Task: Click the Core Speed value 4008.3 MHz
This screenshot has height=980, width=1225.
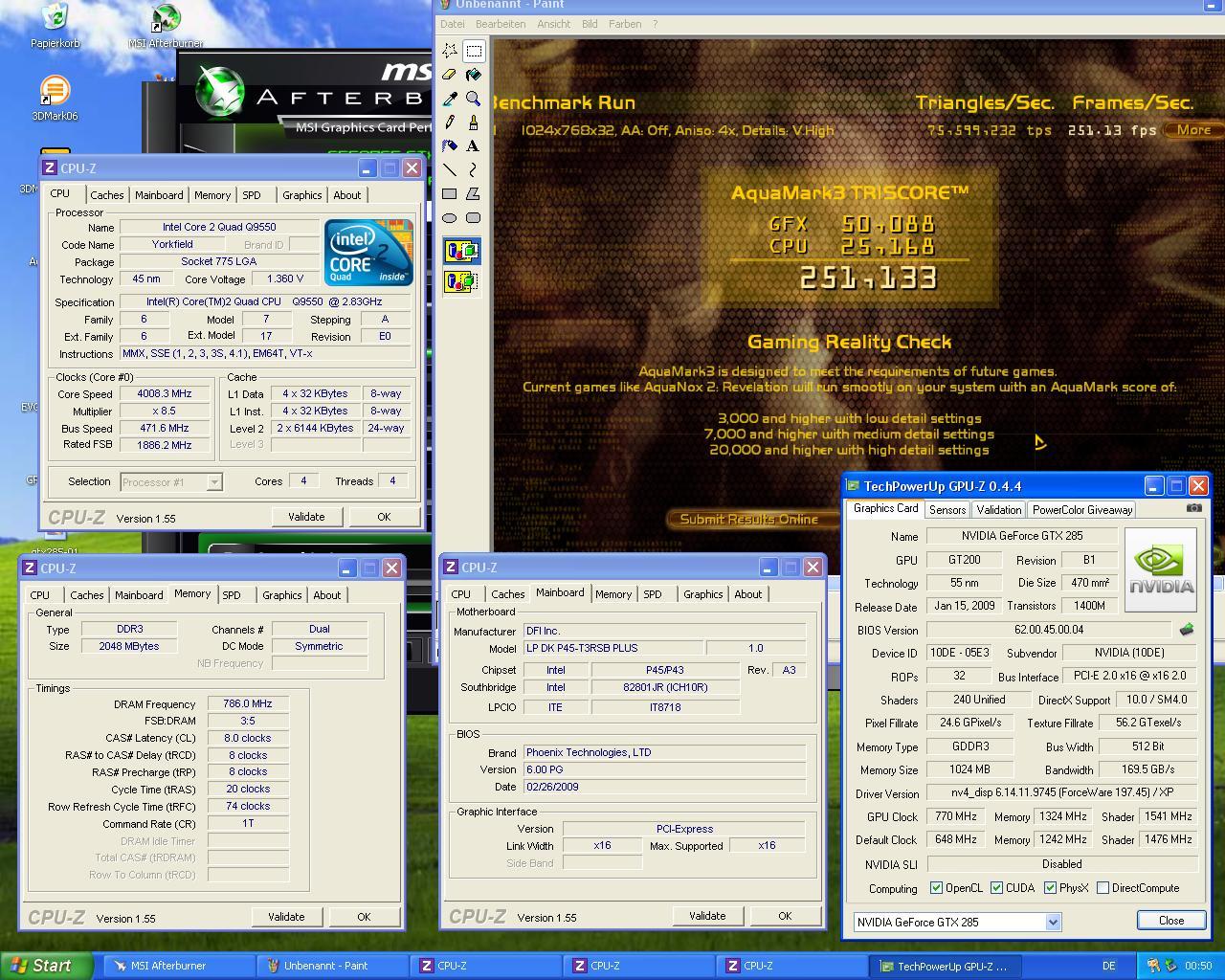Action: click(x=165, y=393)
